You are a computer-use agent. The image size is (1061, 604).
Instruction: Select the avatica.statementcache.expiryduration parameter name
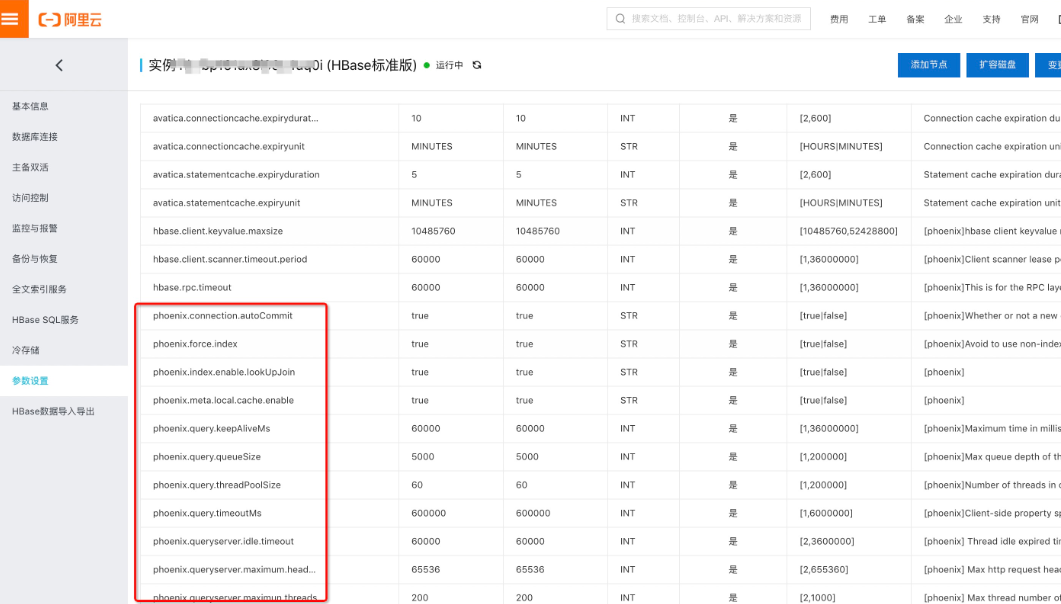(x=236, y=175)
